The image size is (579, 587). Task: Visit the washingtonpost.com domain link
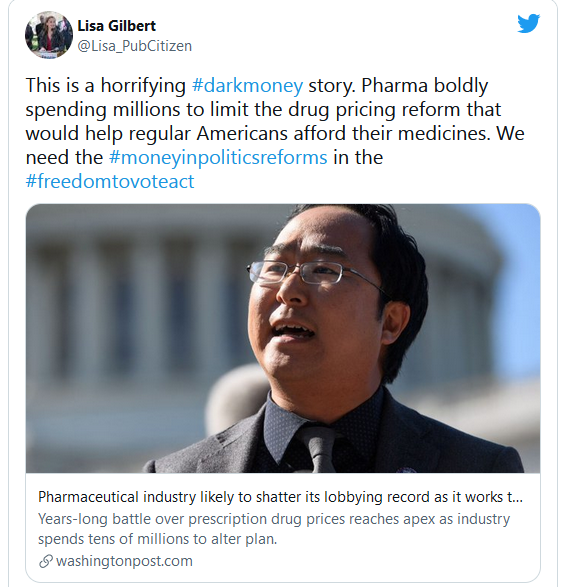click(x=124, y=561)
